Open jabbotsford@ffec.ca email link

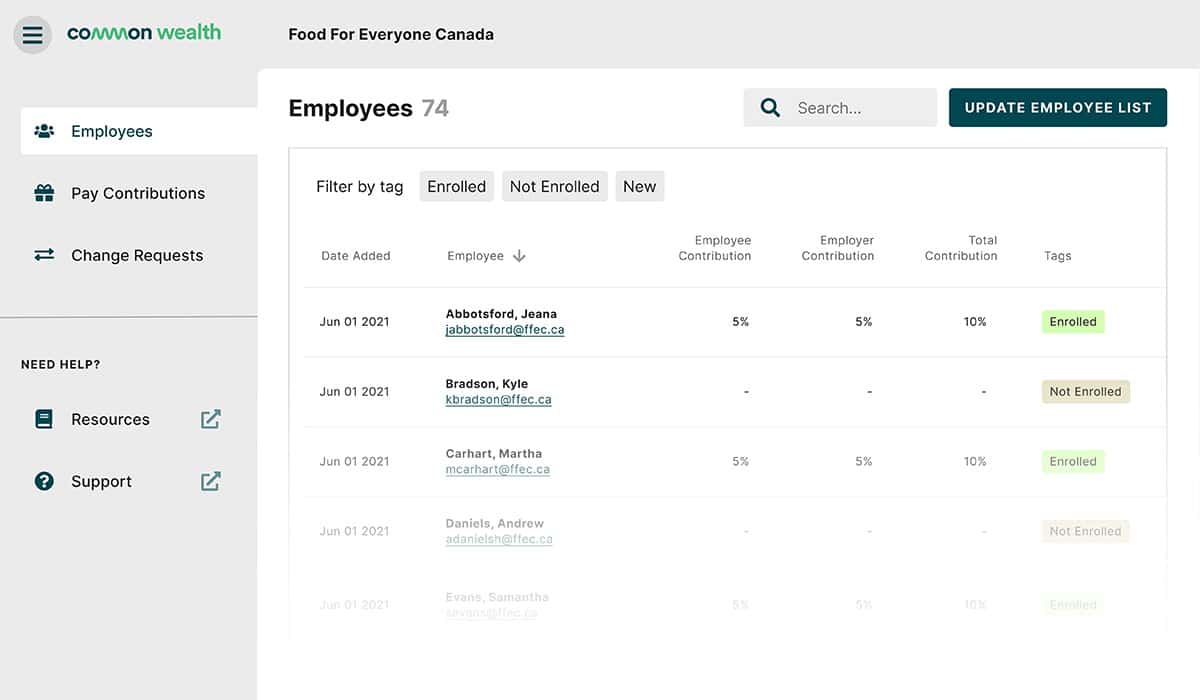[505, 330]
